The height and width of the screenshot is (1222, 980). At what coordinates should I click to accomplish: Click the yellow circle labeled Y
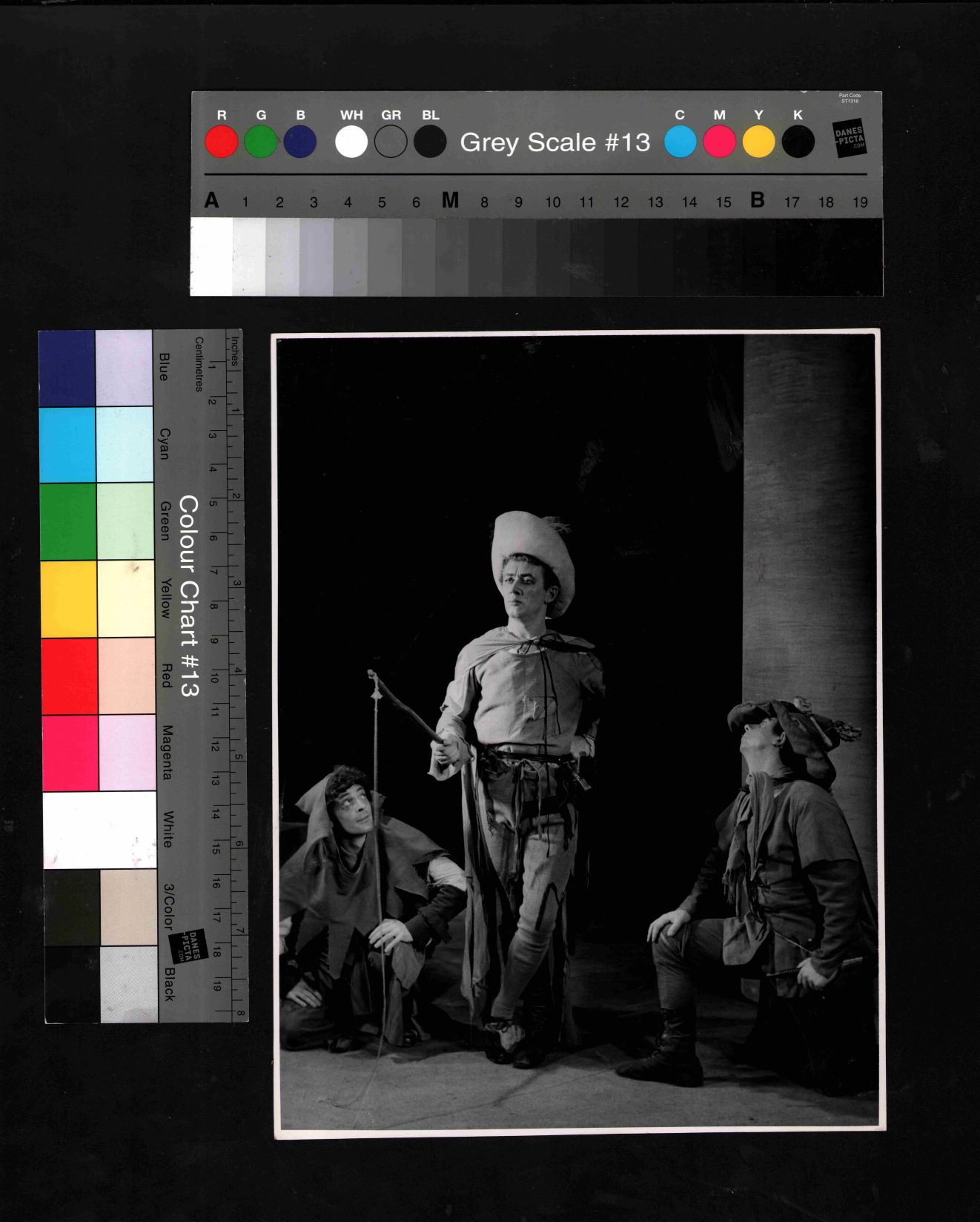[x=758, y=142]
